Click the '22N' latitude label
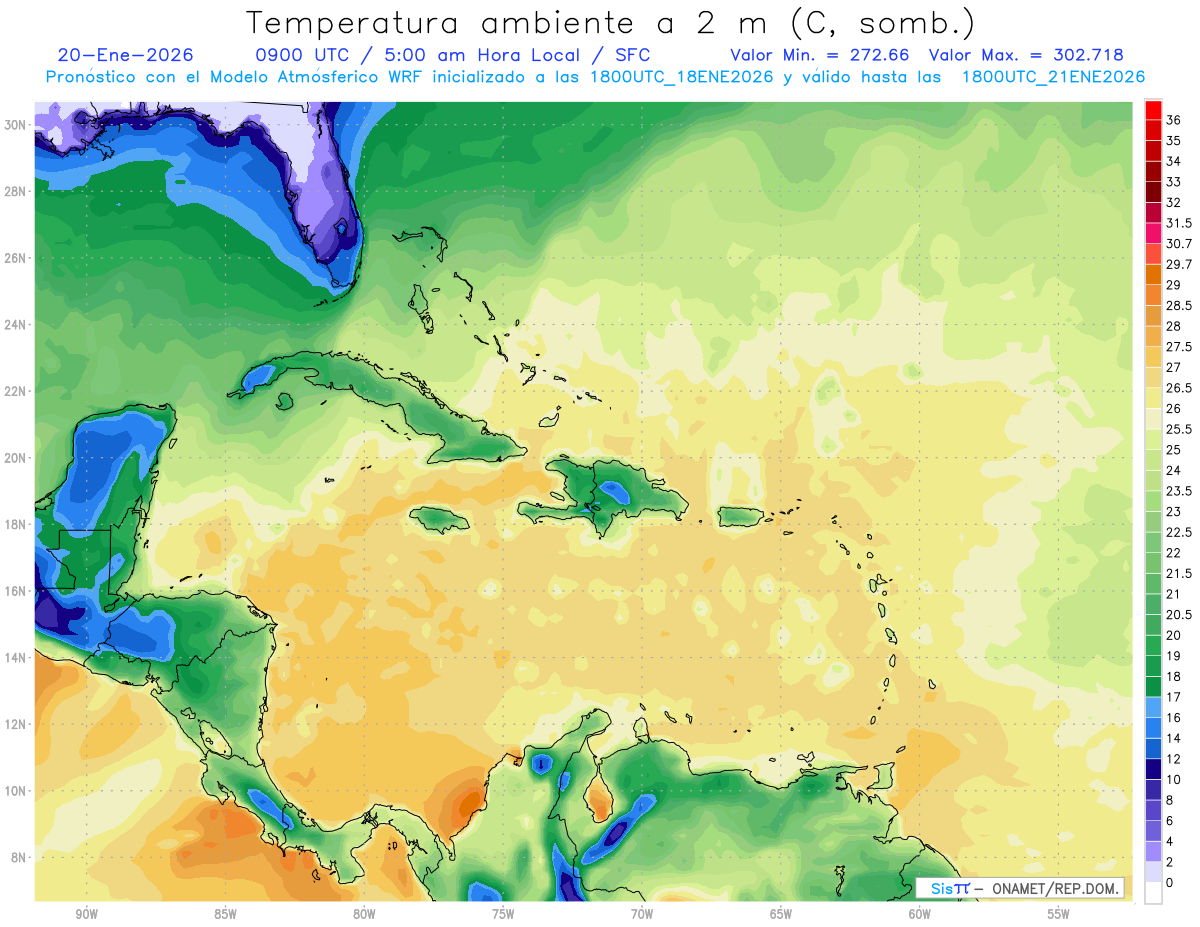This screenshot has height=927, width=1200. pos(14,391)
